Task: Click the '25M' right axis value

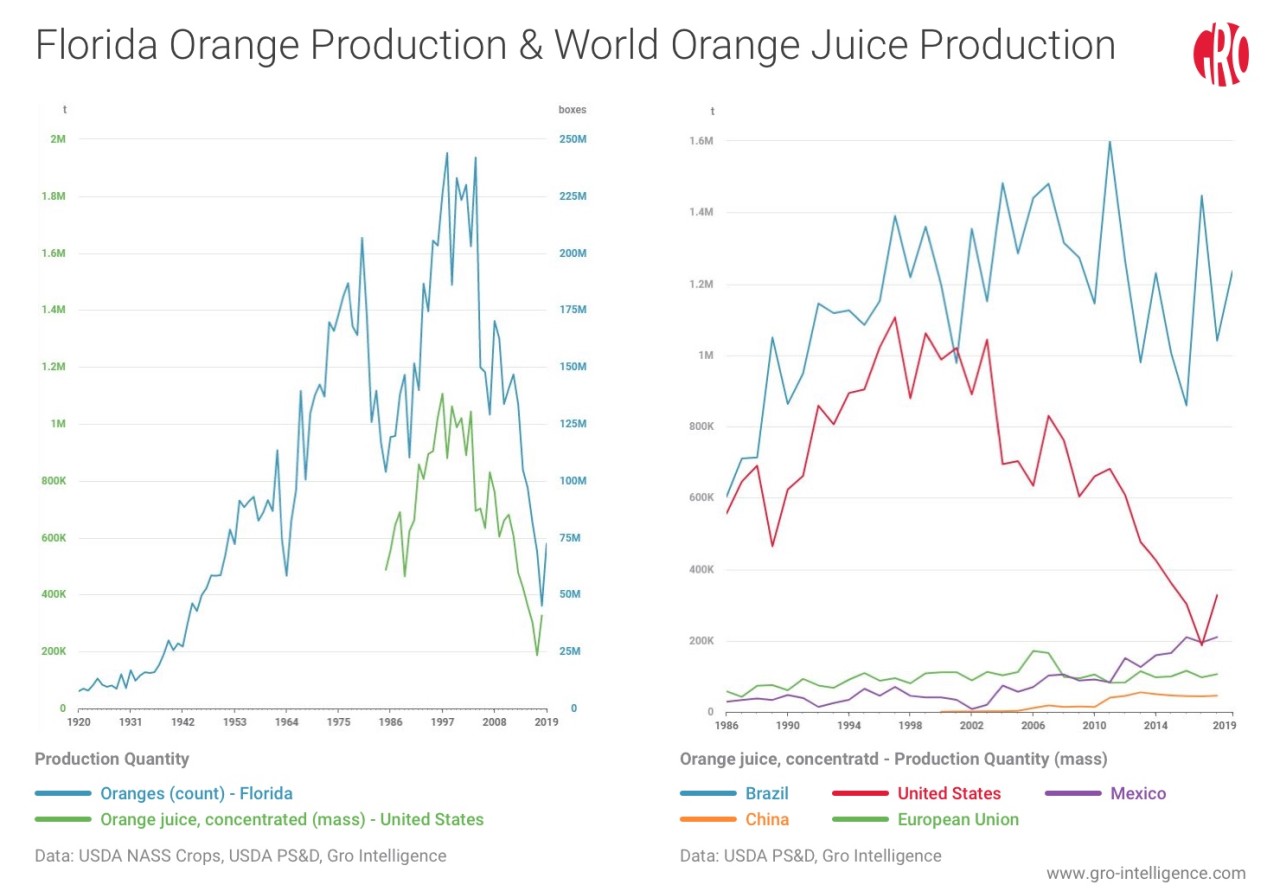Action: 569,652
